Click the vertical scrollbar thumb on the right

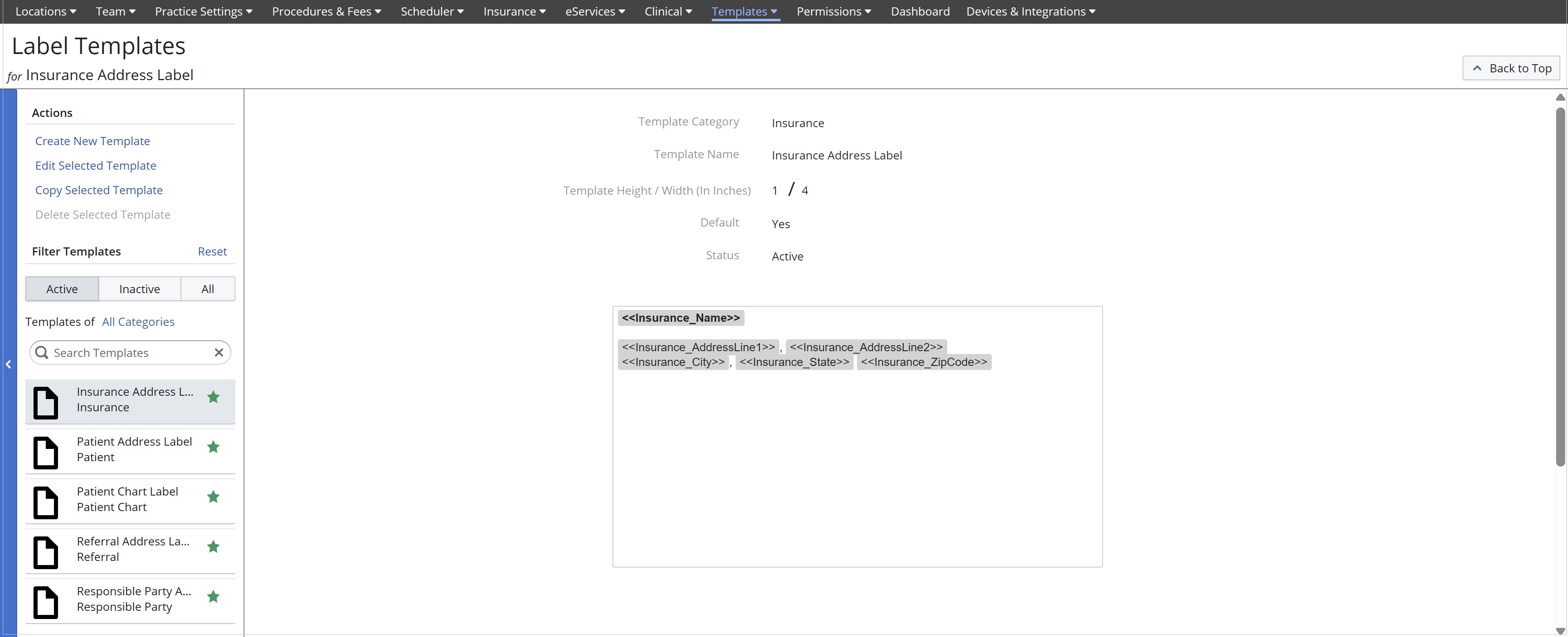click(1560, 286)
